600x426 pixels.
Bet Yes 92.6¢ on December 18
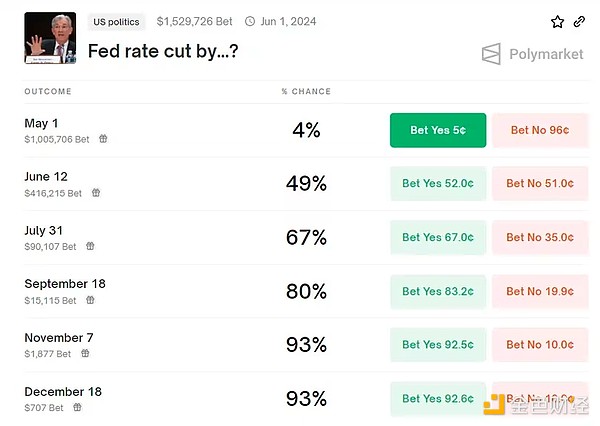click(x=438, y=398)
